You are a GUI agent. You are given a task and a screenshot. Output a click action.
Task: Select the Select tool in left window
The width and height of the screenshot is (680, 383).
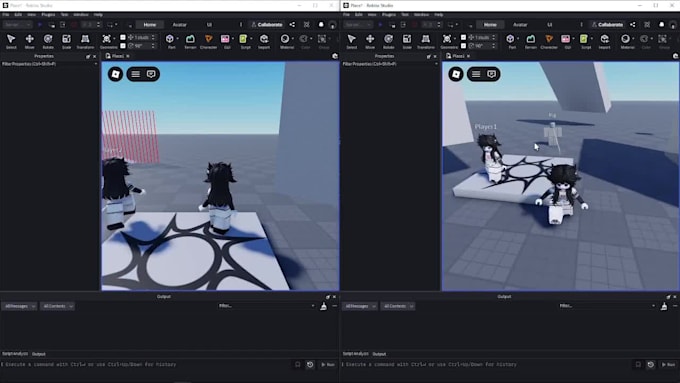(x=11, y=41)
